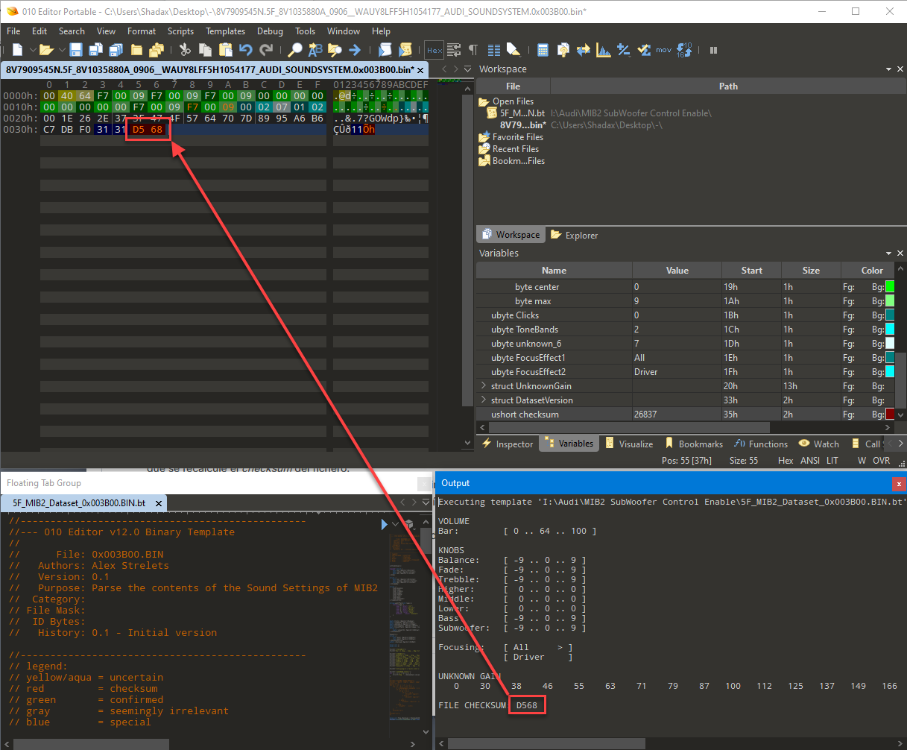The image size is (907, 750).
Task: Run a template with the yellow scroll icon
Action: [405, 50]
